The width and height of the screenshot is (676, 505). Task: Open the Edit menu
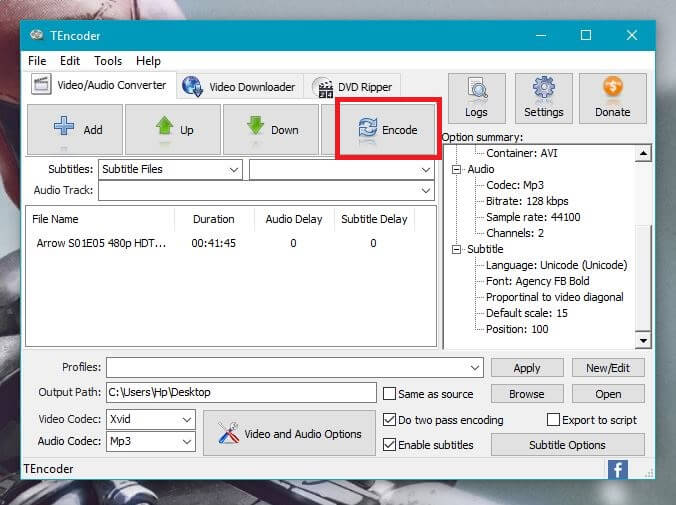pos(70,61)
